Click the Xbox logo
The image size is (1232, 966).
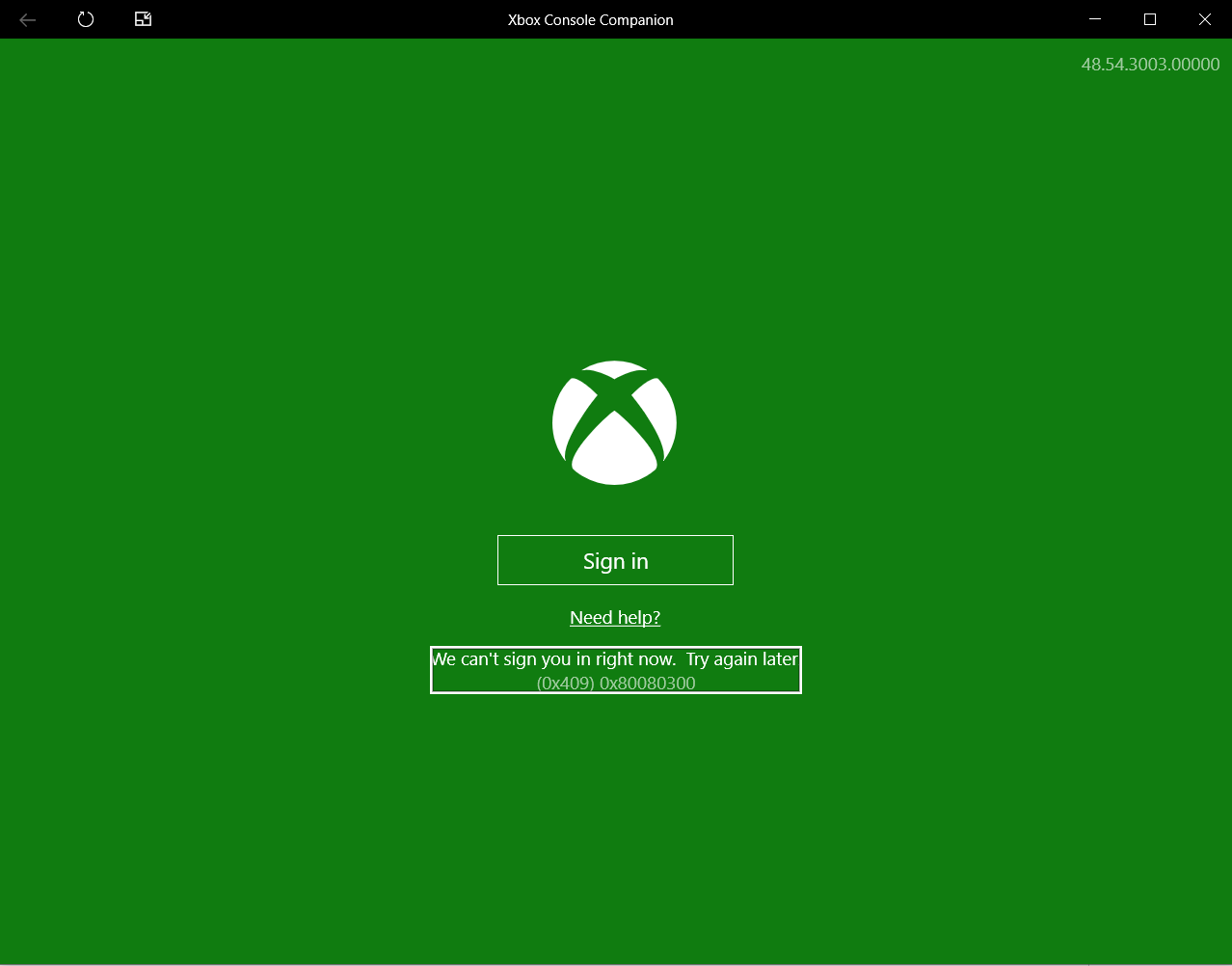click(614, 422)
